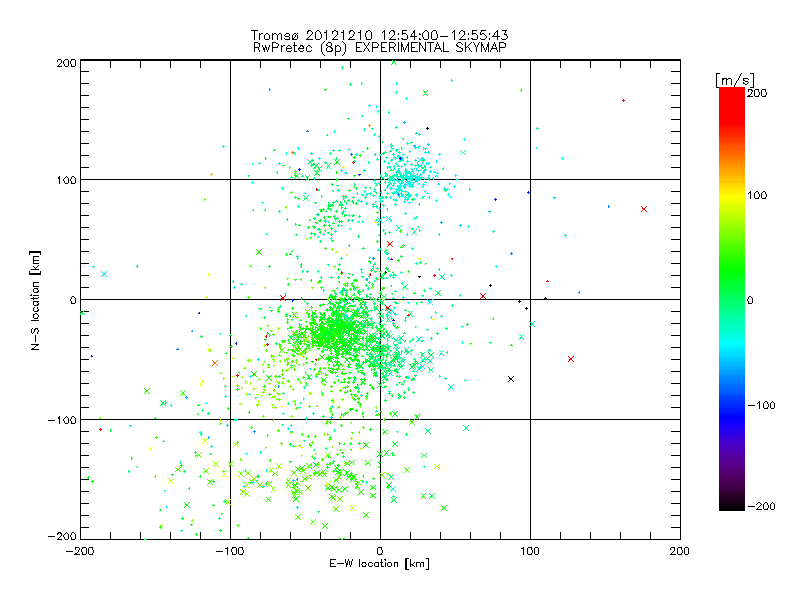Click the colorbar label '0'
Screen dimensions: 800x600
[x=750, y=300]
